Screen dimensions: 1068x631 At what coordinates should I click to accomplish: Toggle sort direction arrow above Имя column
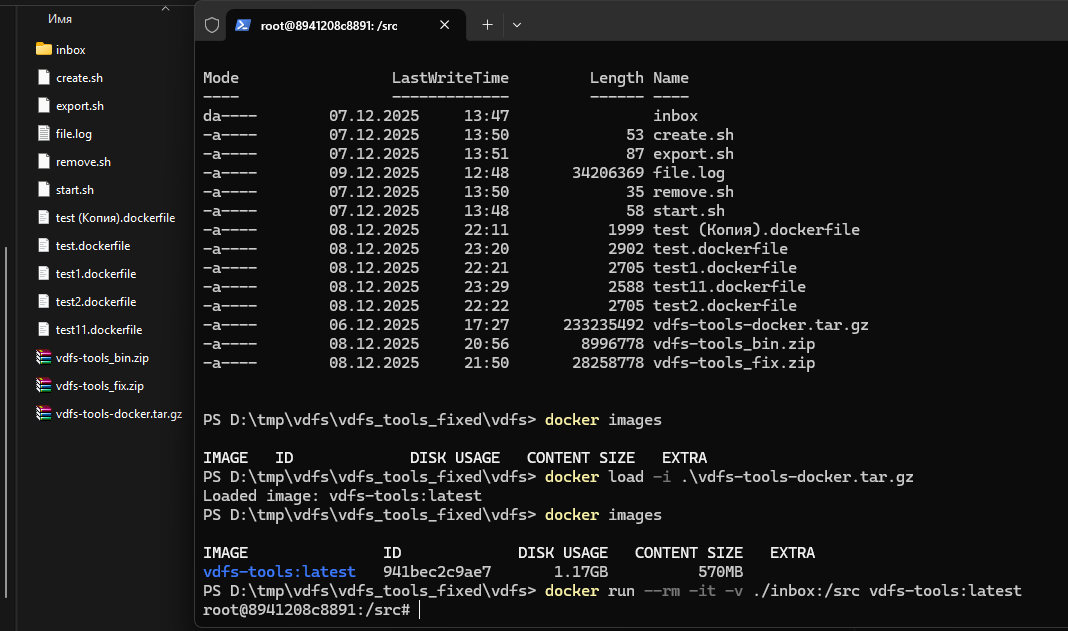165,8
